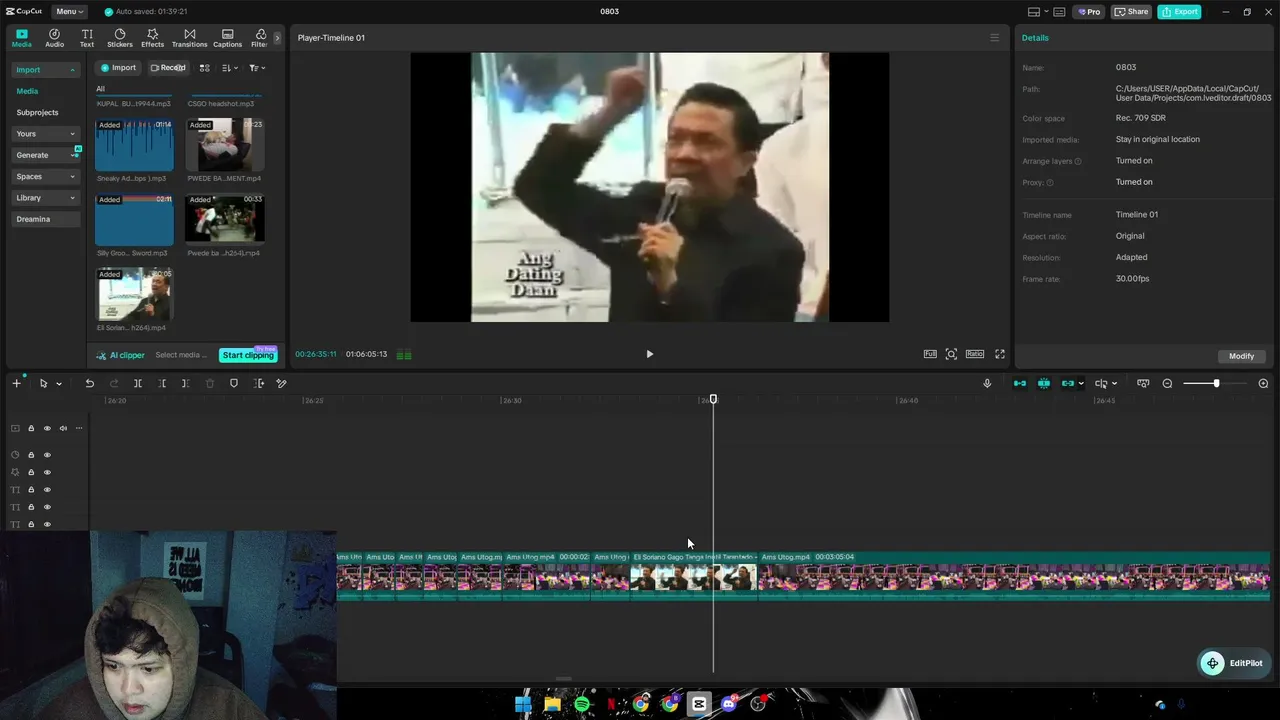Viewport: 1280px width, 720px height.
Task: Toggle clip linkage
Action: tap(1068, 383)
